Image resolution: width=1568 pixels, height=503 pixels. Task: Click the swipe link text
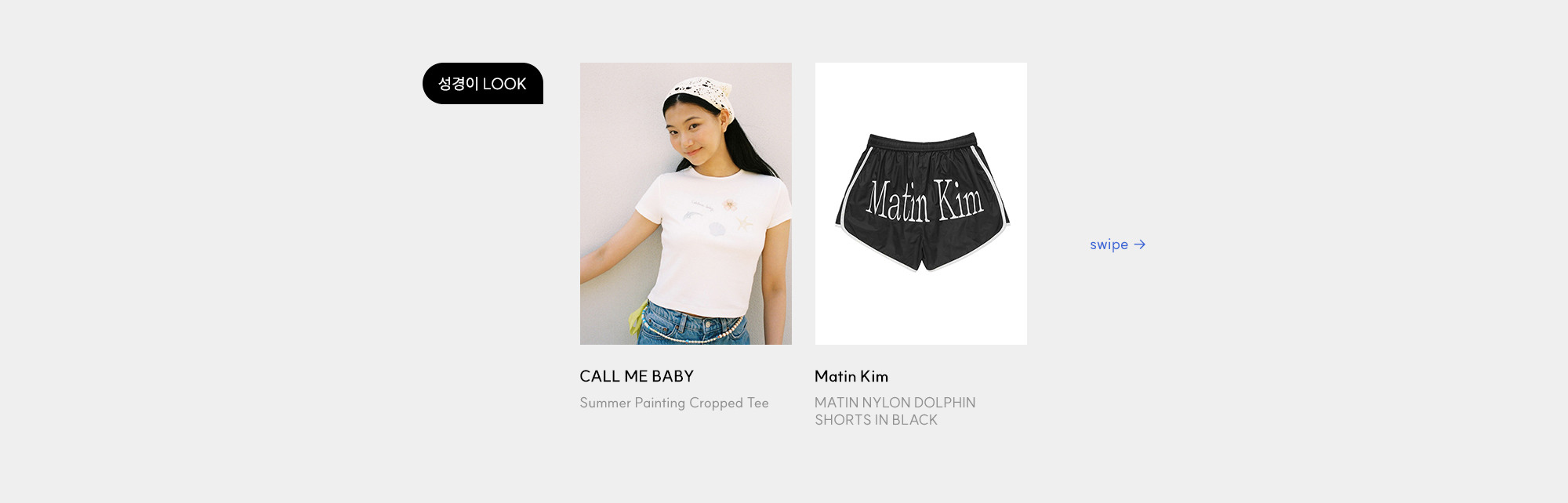click(x=1109, y=244)
